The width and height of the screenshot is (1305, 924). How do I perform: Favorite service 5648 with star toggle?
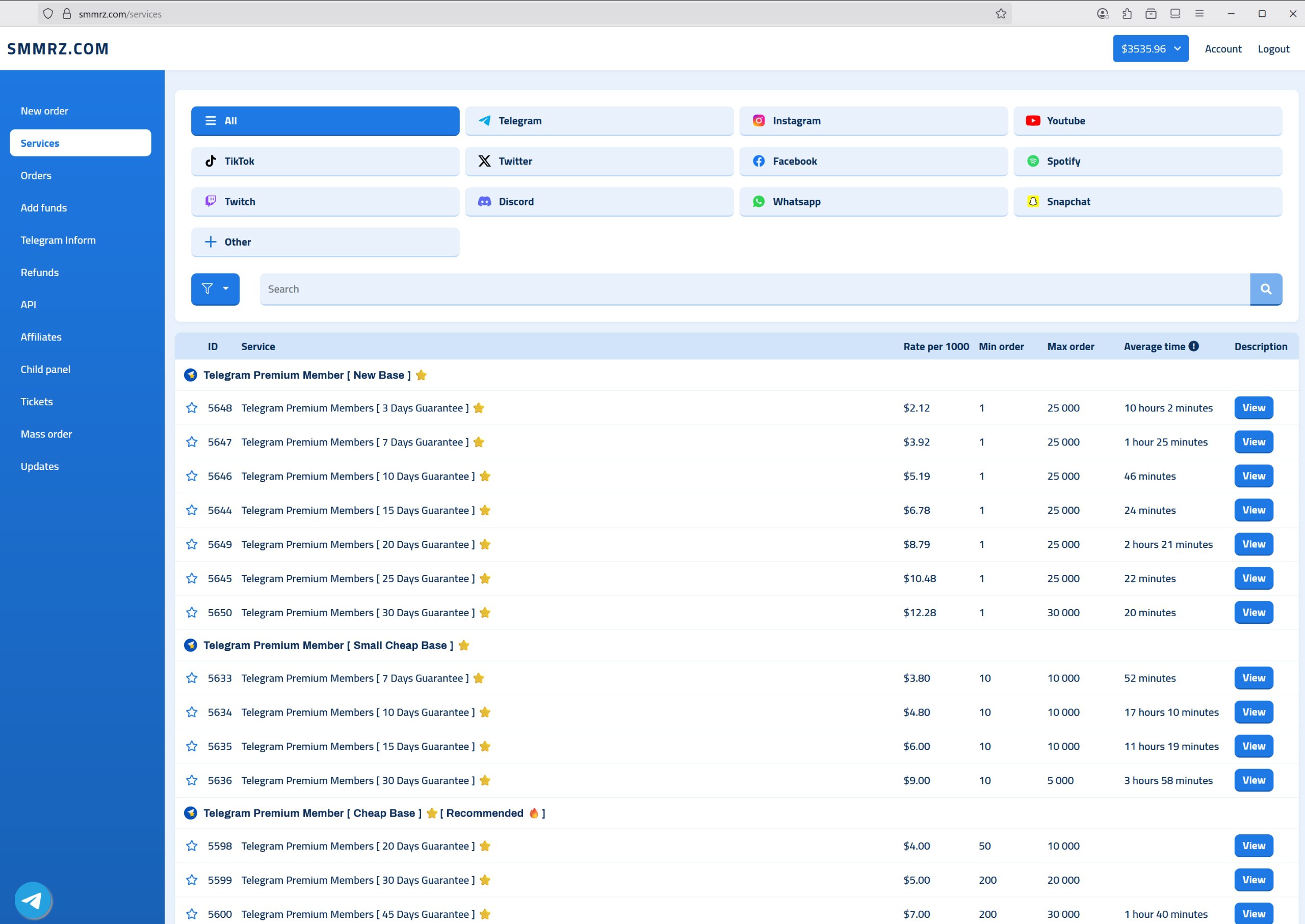pos(192,408)
